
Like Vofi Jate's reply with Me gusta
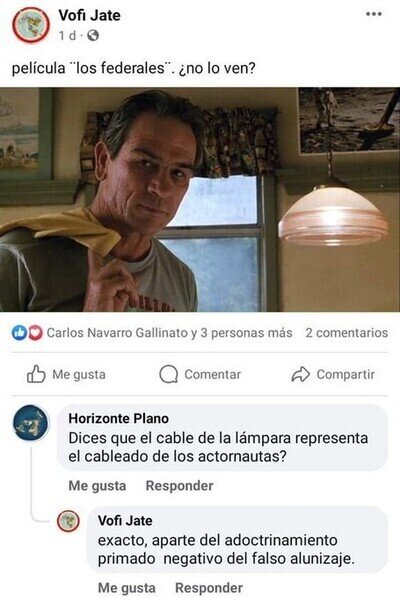127,588
